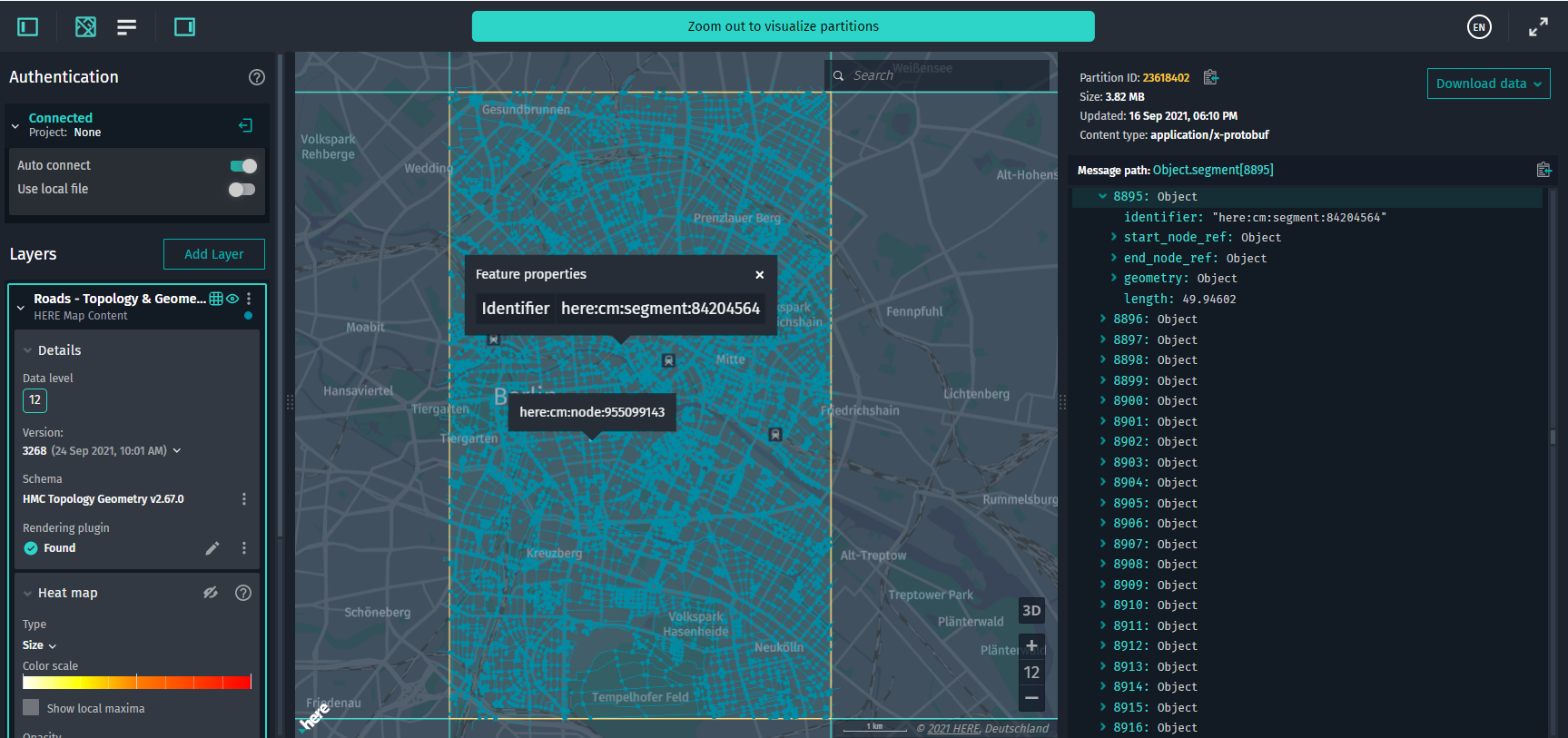1568x738 pixels.
Task: Close the Feature properties popup
Action: pos(760,275)
